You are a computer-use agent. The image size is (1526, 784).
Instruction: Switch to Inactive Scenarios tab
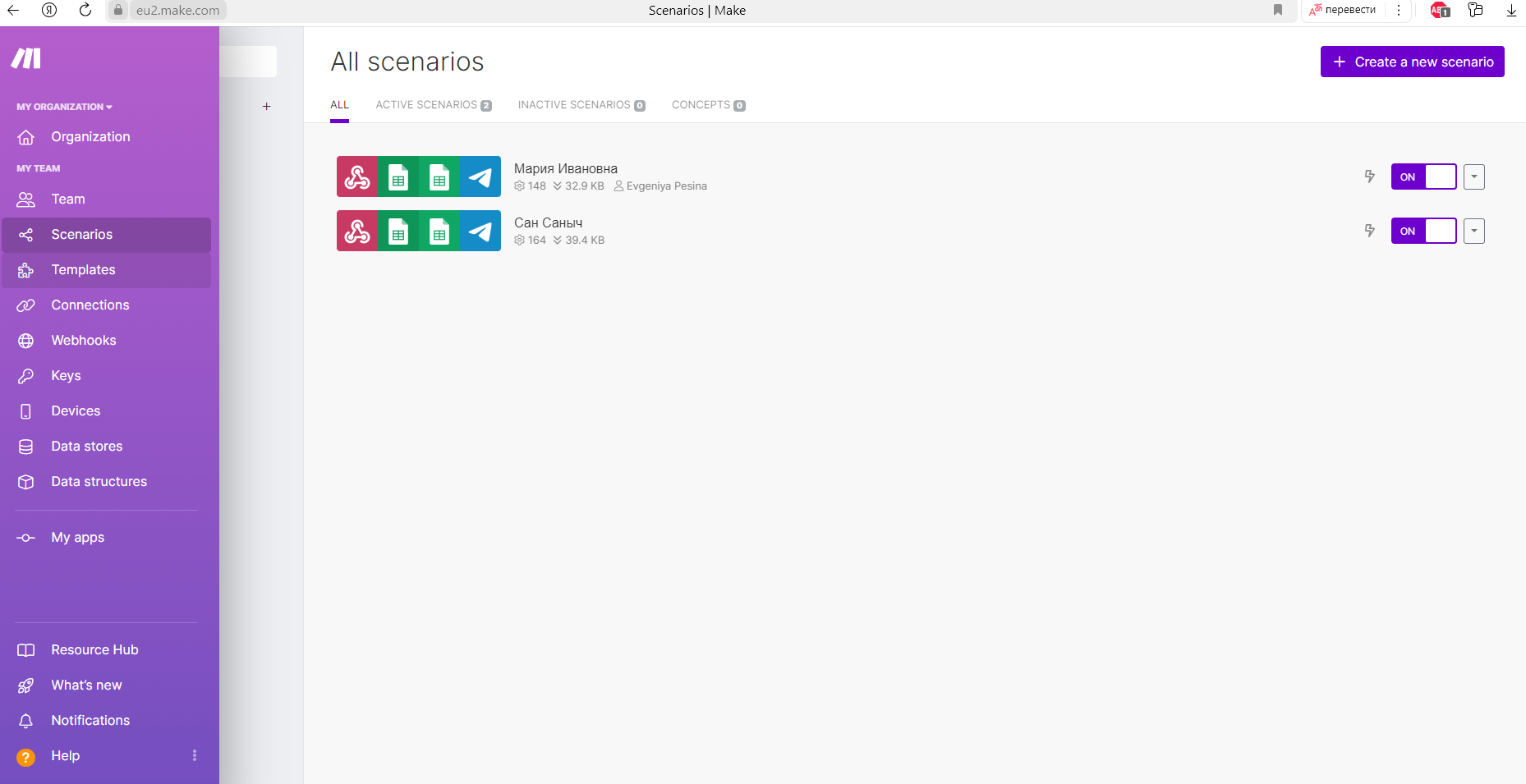(581, 105)
